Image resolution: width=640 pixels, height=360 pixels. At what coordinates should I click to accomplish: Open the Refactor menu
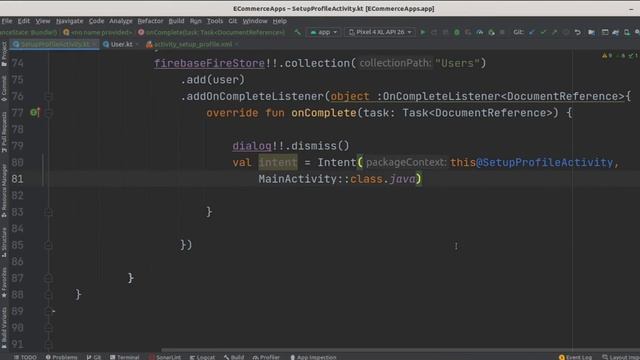tap(150, 21)
